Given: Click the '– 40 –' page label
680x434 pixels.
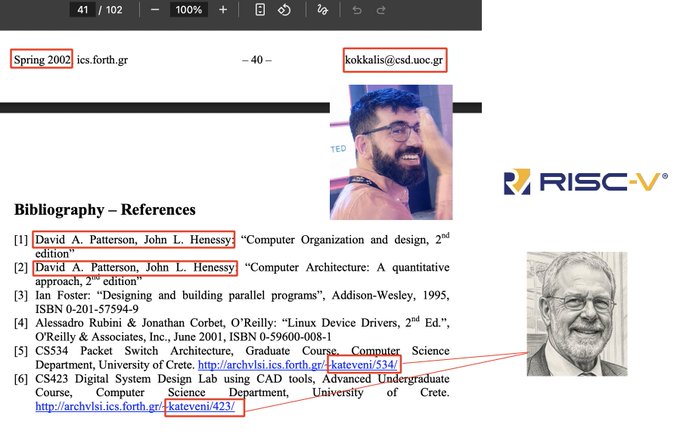Looking at the screenshot, I should coord(257,60).
